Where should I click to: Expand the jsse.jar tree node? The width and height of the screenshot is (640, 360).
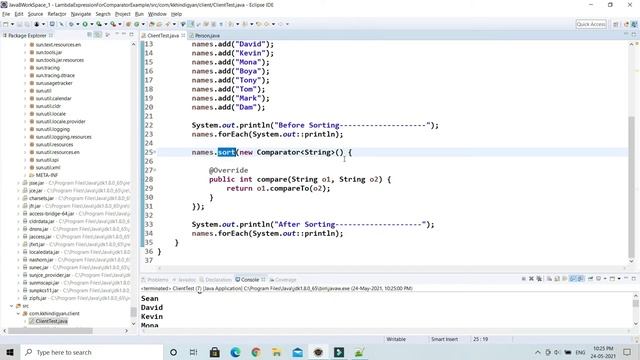pyautogui.click(x=18, y=183)
